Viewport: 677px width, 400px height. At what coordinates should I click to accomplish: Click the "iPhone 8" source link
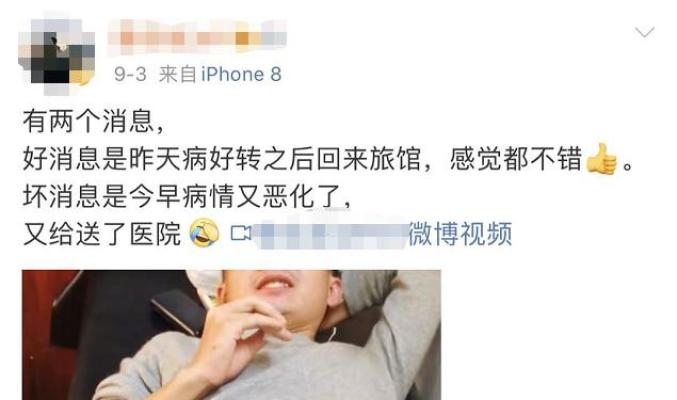[x=241, y=74]
